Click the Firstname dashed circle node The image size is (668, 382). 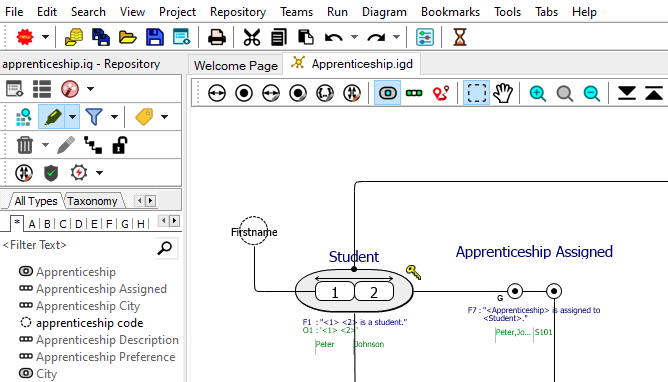[x=253, y=231]
